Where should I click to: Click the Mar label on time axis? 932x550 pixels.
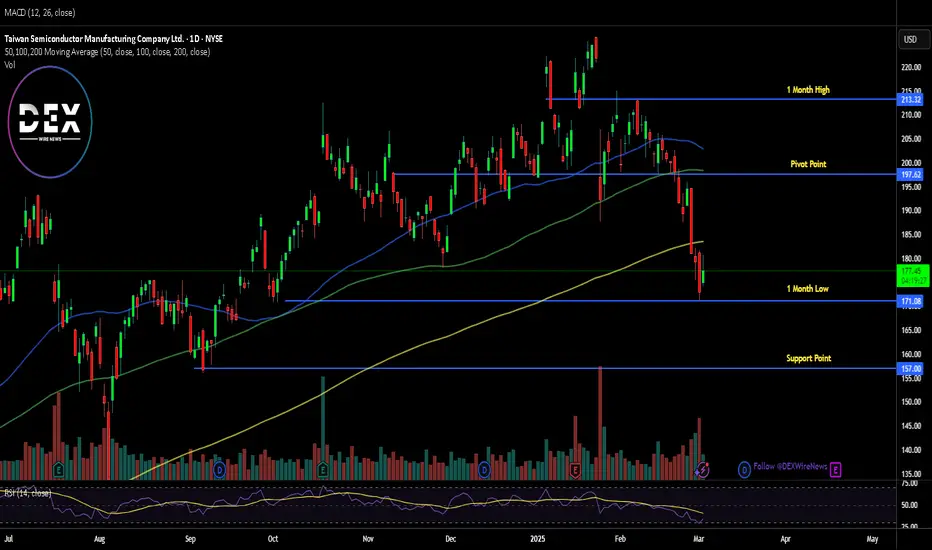pyautogui.click(x=698, y=539)
